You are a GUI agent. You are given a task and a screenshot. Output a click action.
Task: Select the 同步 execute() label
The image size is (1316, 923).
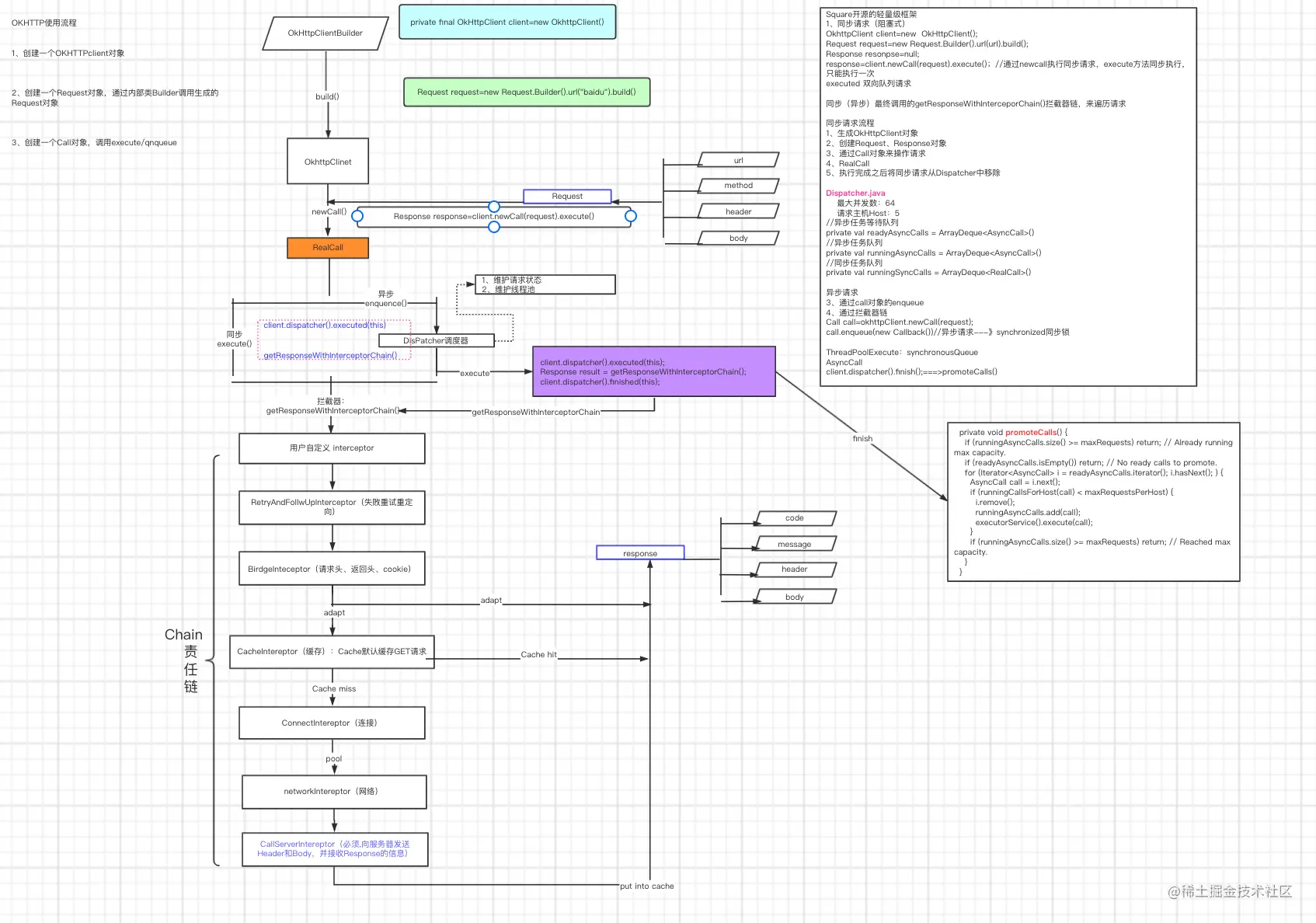(235, 339)
